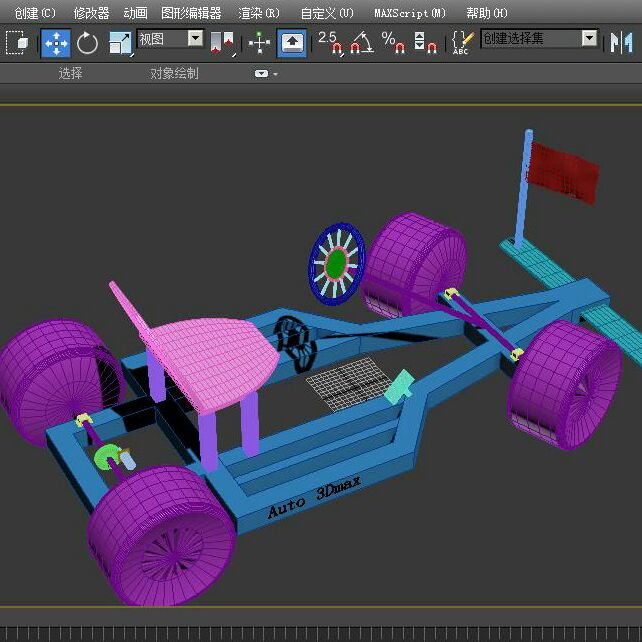Click the red flag in viewport
Screen dimensions: 642x642
(x=563, y=170)
